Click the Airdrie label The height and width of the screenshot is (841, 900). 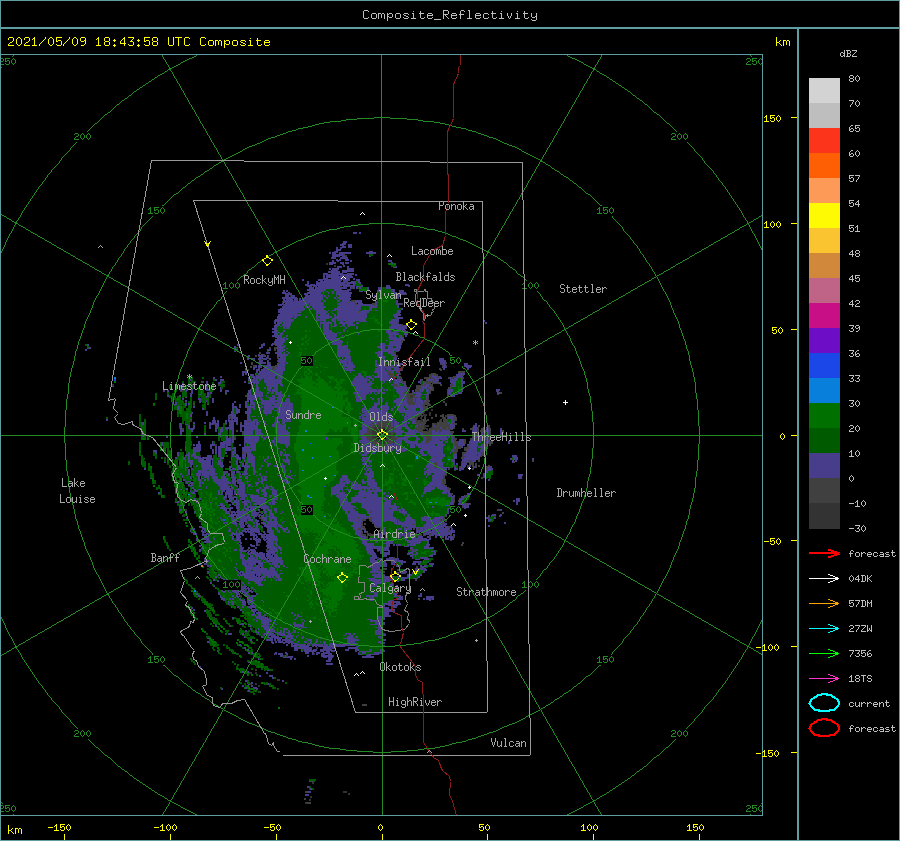pyautogui.click(x=394, y=534)
